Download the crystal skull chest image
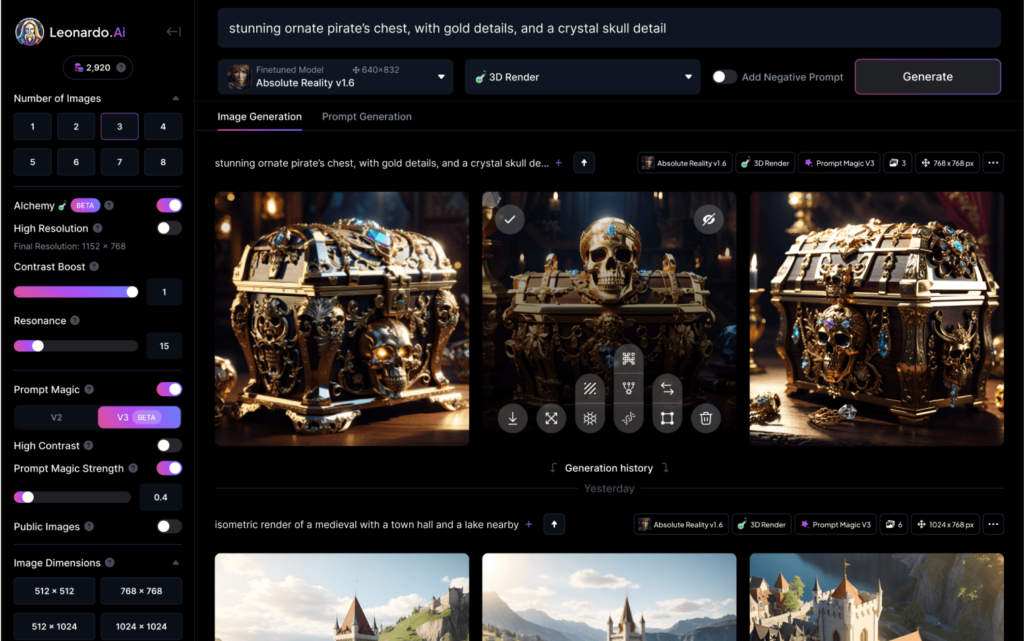 click(x=512, y=419)
